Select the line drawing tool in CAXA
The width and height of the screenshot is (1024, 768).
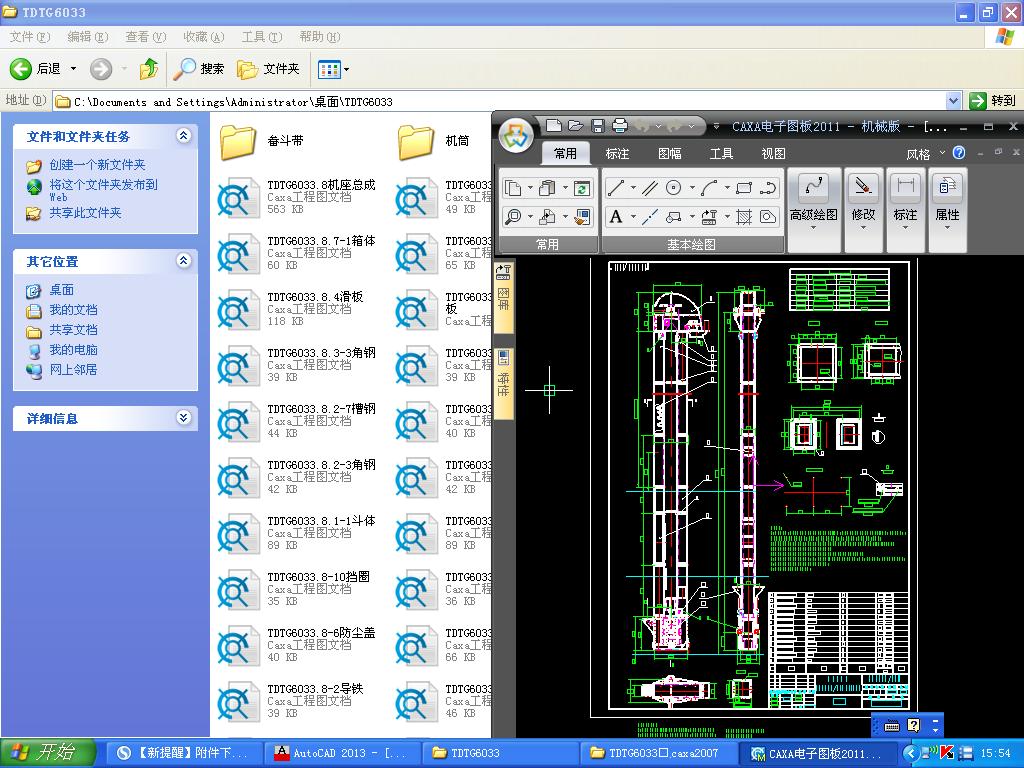616,187
